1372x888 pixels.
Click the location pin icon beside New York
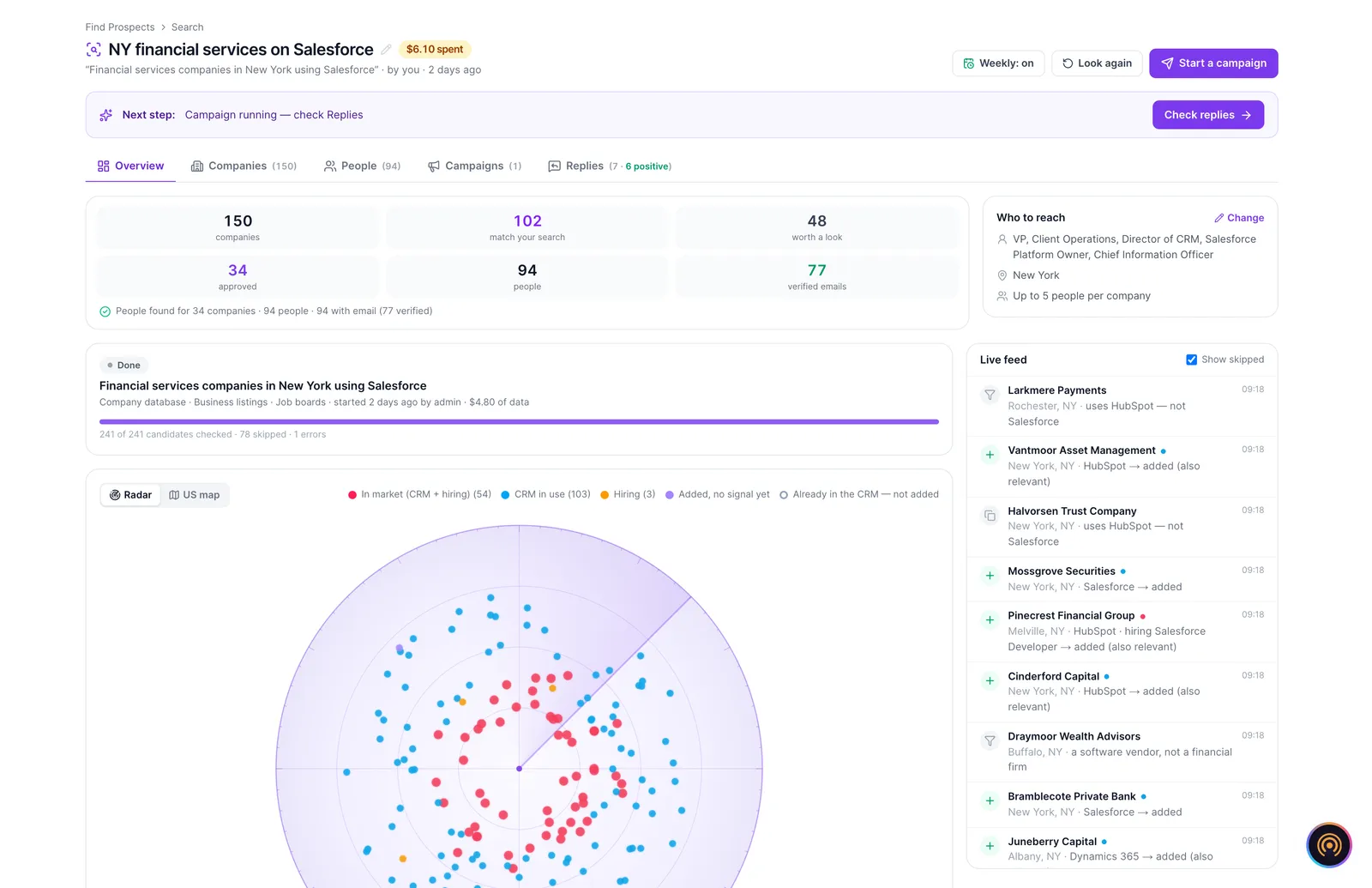pos(1002,275)
